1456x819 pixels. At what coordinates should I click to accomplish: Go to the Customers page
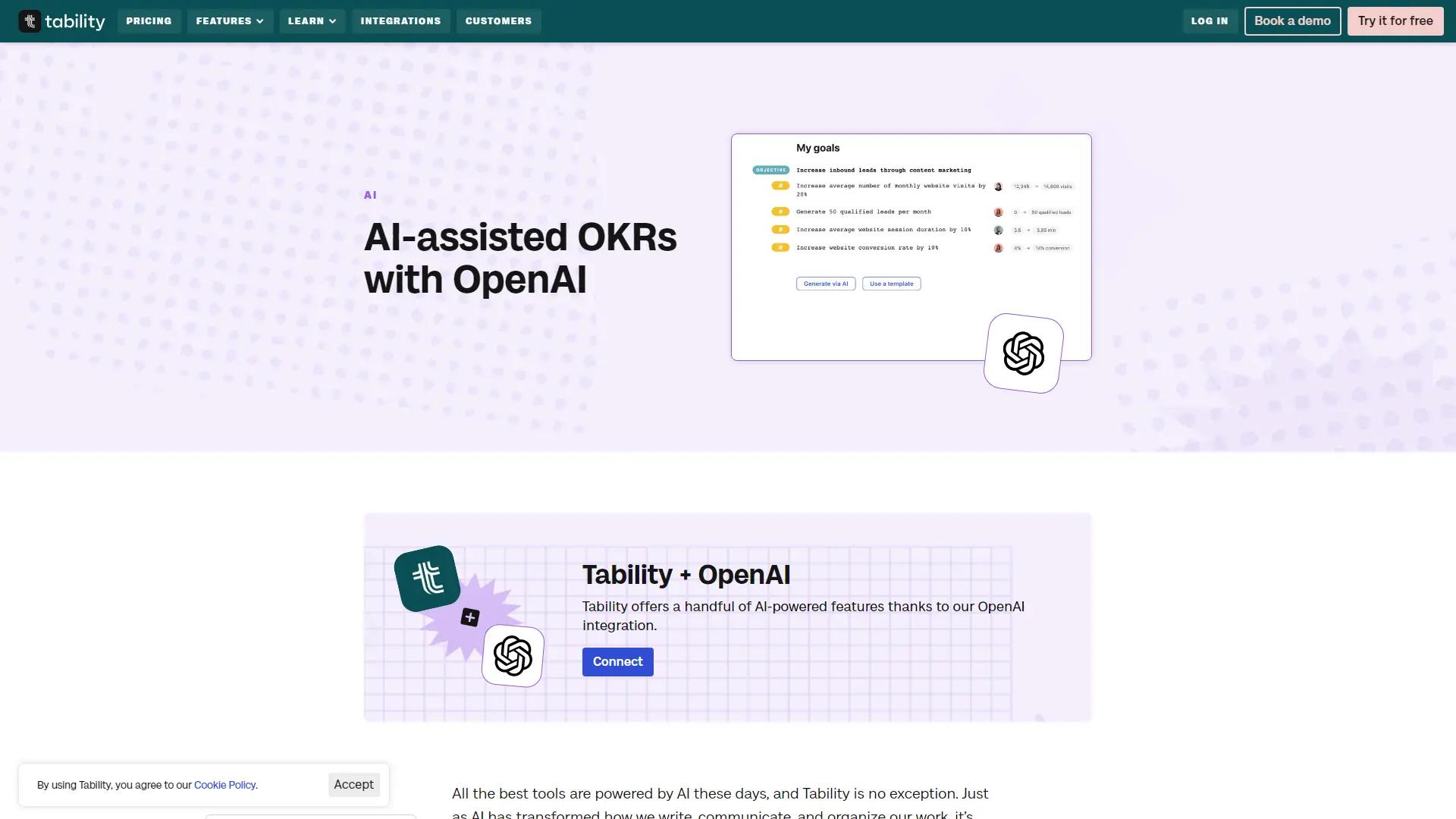point(498,21)
